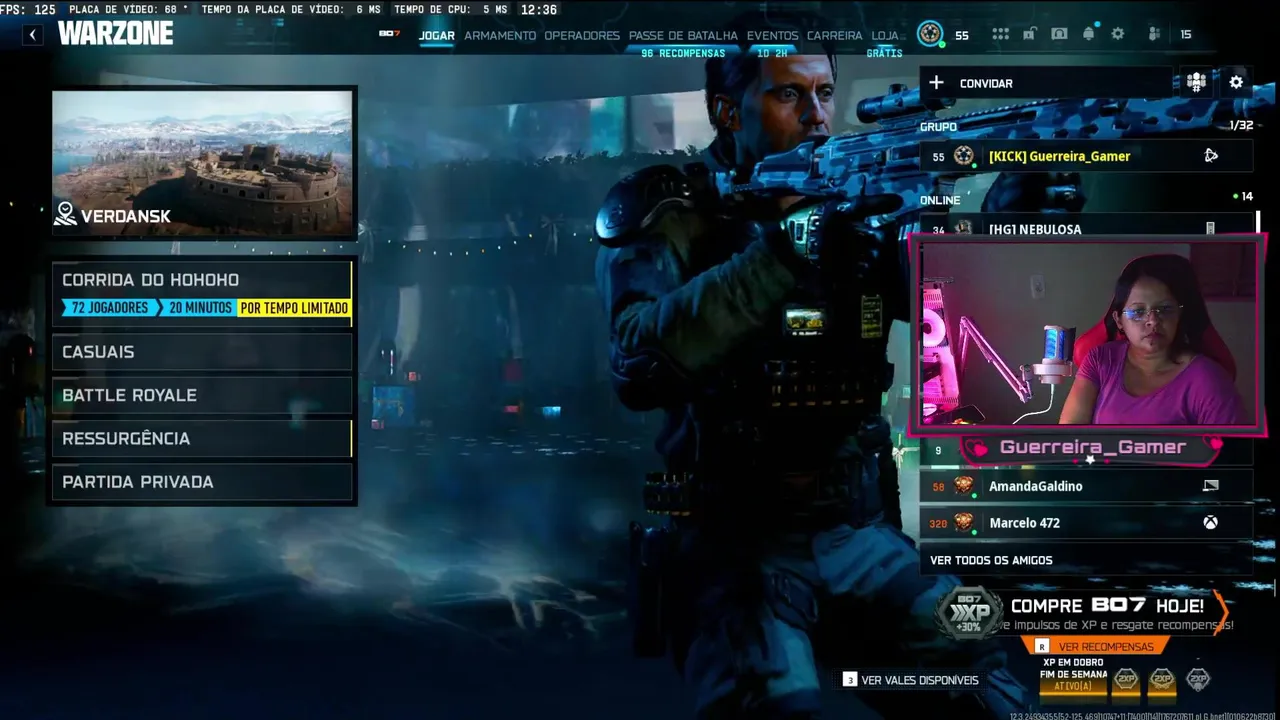Click PC platform icon on AmandaGaldino row
This screenshot has height=720, width=1280.
pos(1211,486)
